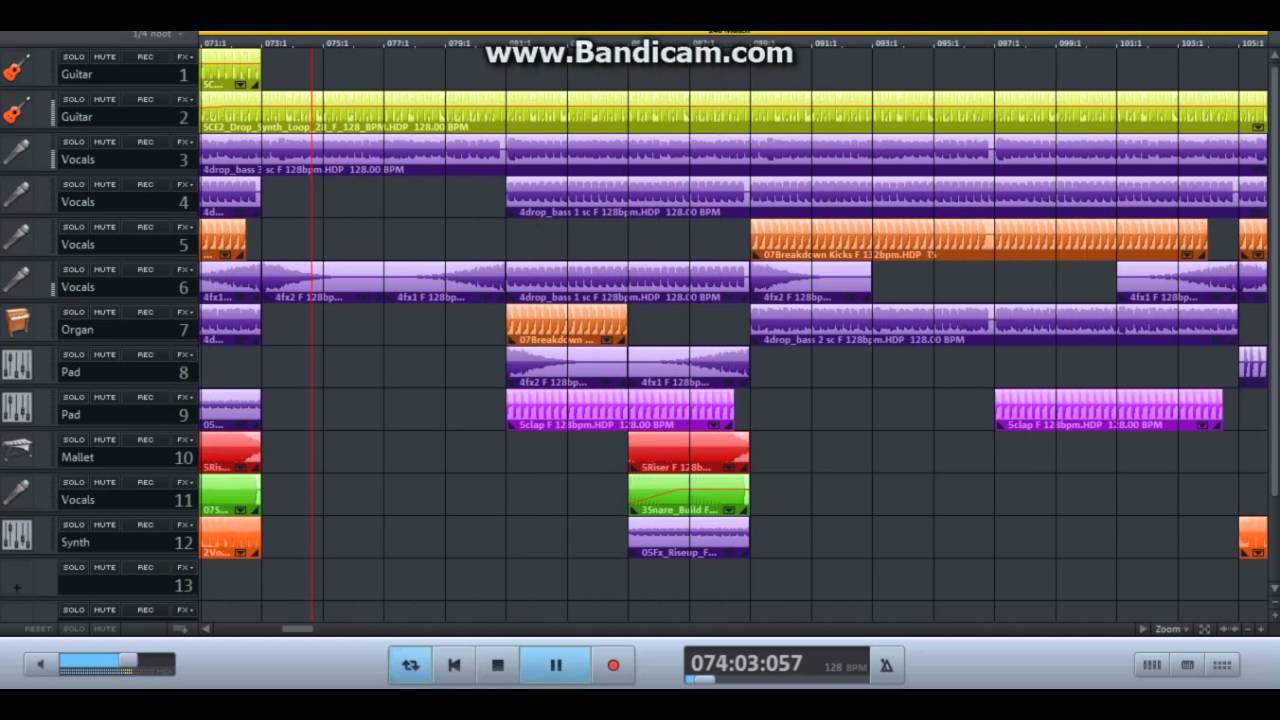Click the microphone icon on Vocals track 3
1280x720 pixels.
[x=16, y=152]
